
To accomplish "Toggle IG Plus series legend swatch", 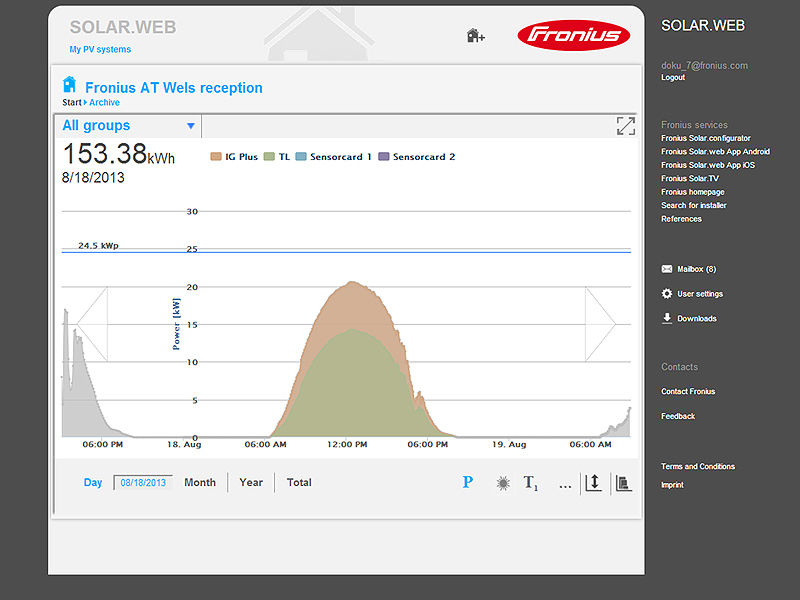I will click(216, 157).
